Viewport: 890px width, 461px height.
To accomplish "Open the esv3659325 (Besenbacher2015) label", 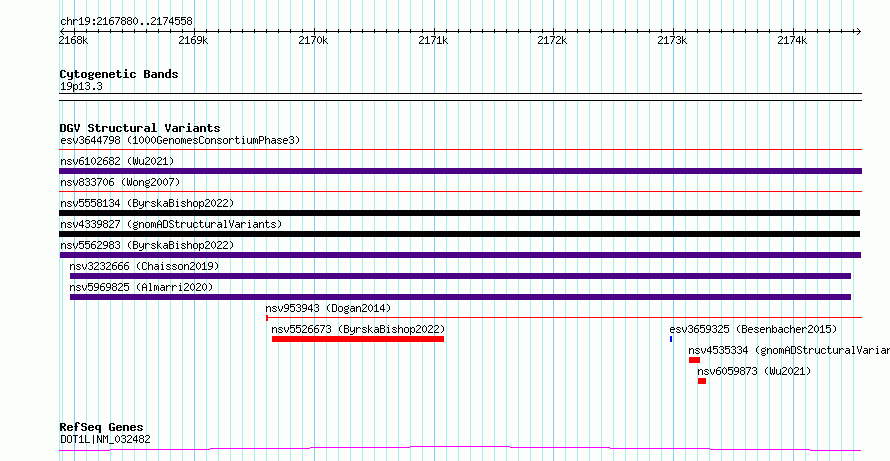I will pyautogui.click(x=753, y=329).
